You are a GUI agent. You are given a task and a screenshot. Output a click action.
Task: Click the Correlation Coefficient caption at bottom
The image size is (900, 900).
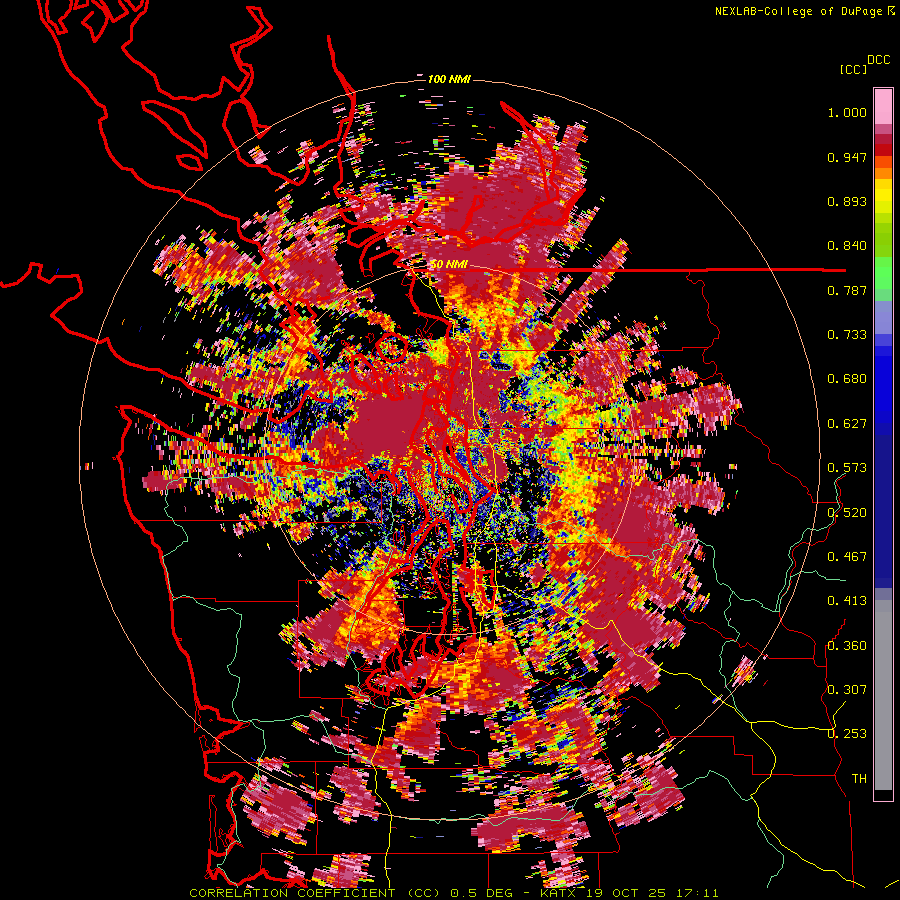[x=453, y=893]
